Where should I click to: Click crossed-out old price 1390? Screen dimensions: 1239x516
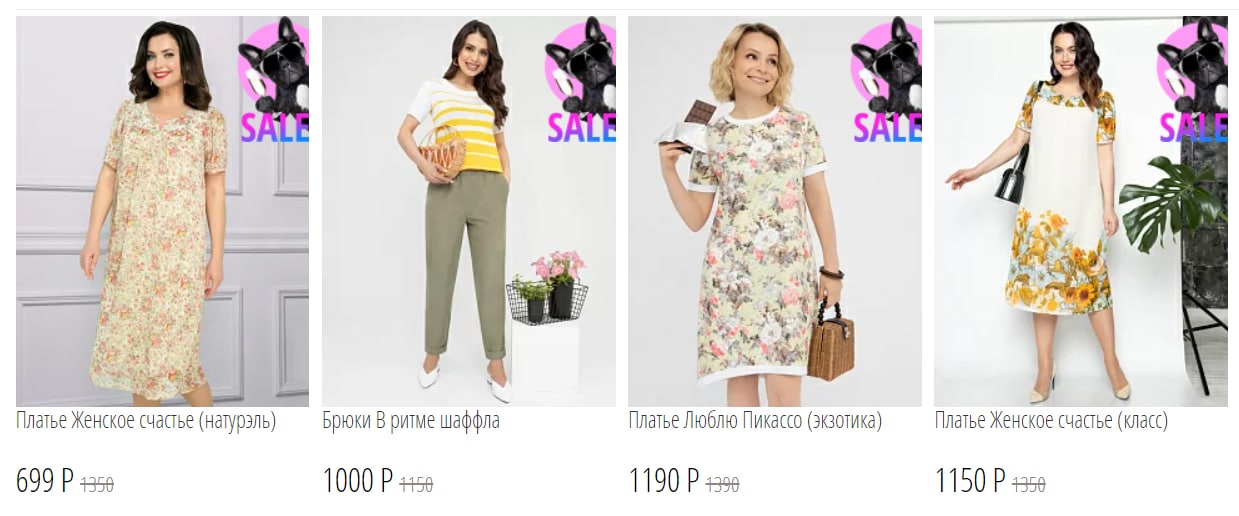[722, 485]
